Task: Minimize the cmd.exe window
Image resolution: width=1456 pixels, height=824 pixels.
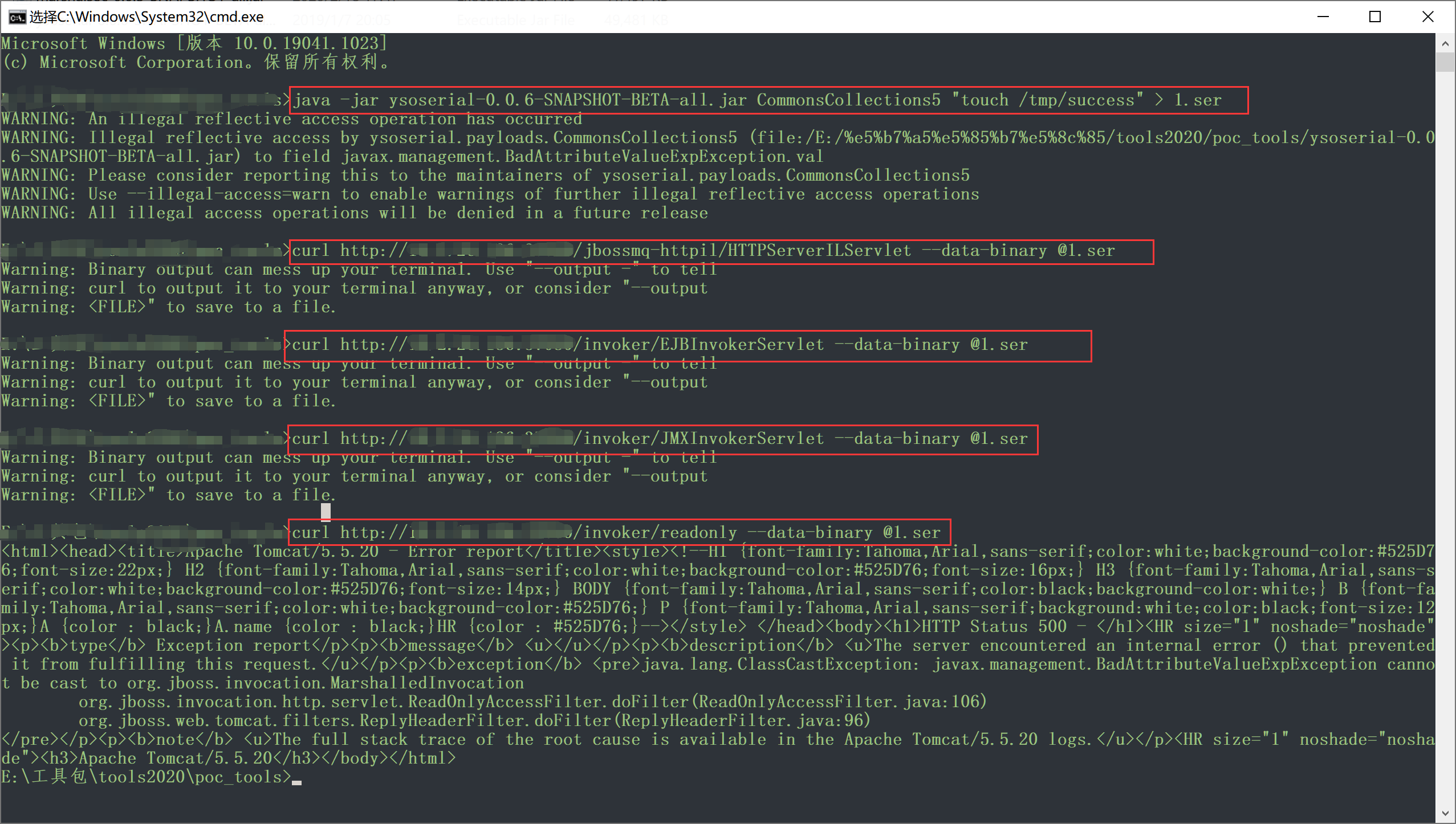Action: point(1323,17)
